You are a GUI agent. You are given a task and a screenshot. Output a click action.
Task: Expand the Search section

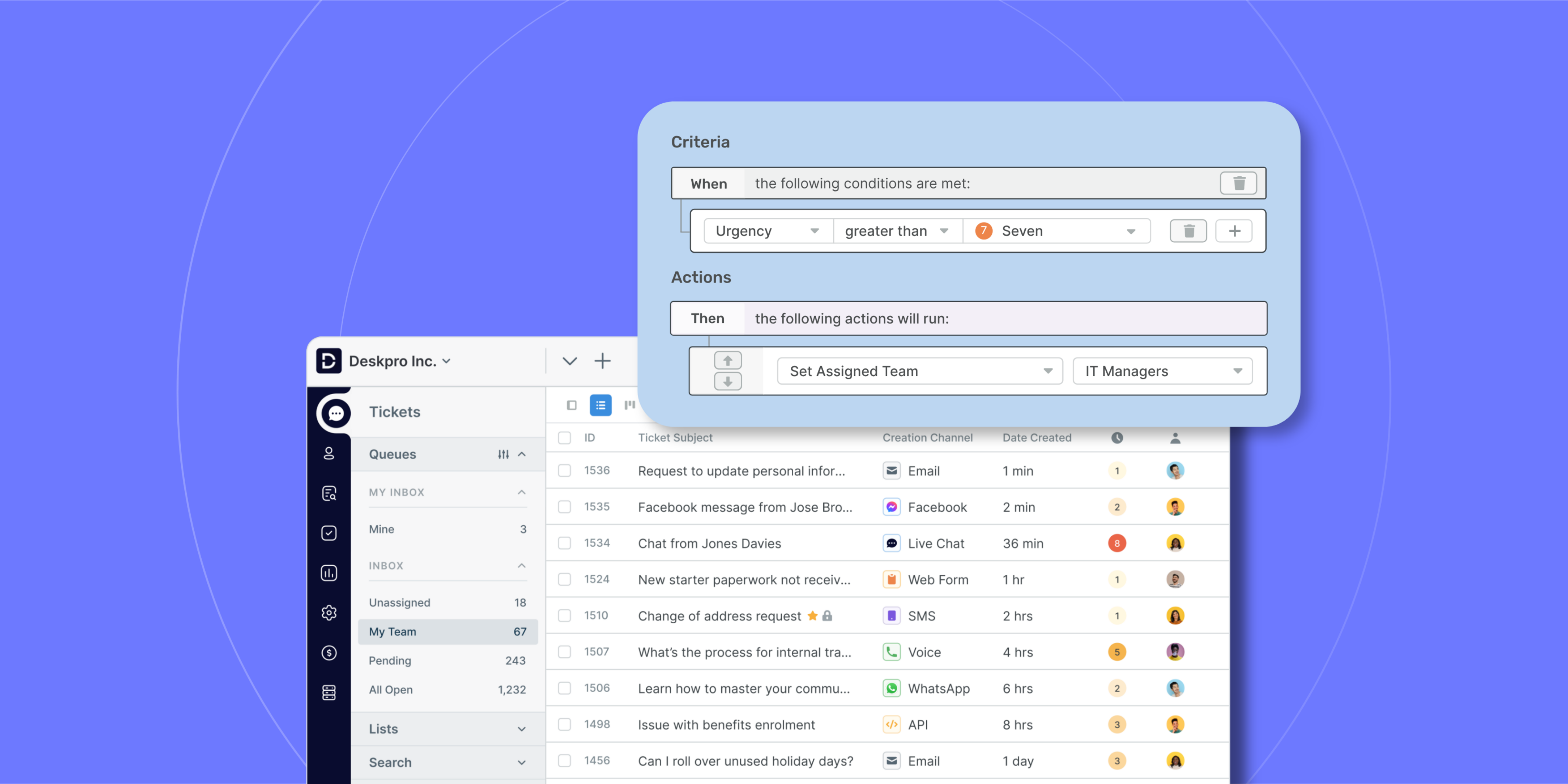448,763
